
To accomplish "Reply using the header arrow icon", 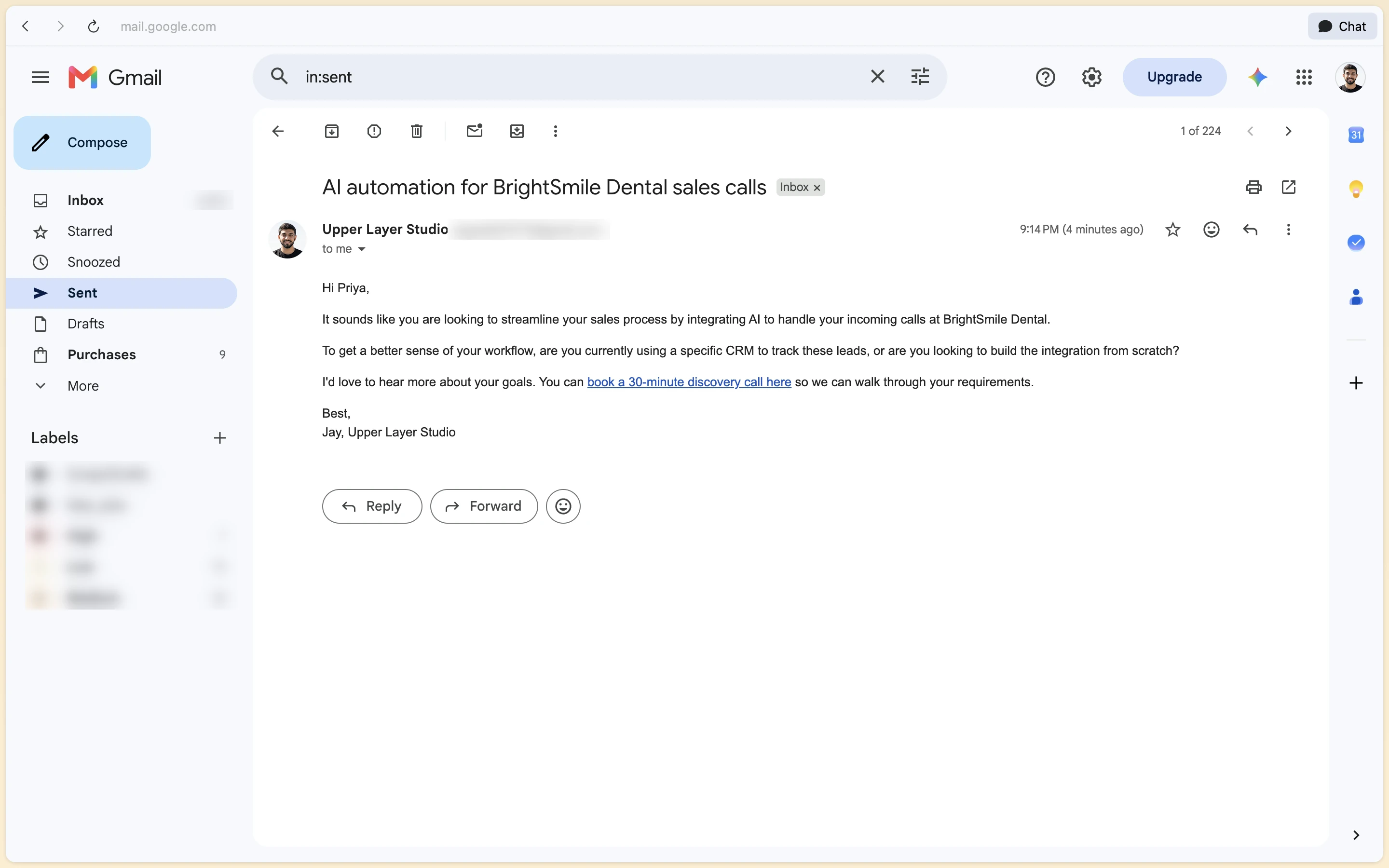I will pyautogui.click(x=1250, y=230).
